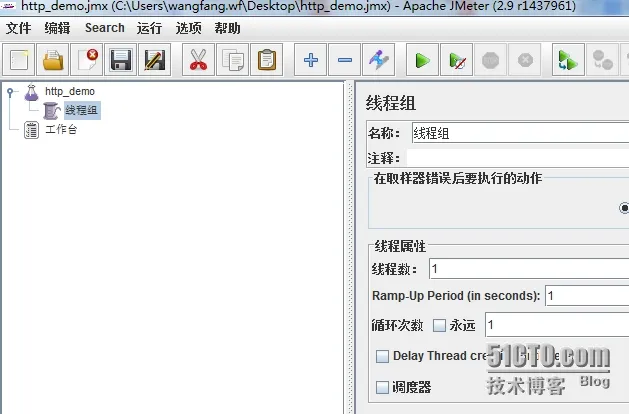The width and height of the screenshot is (629, 414).
Task: Click the JMeter feather title bar icon
Action: 8,5
